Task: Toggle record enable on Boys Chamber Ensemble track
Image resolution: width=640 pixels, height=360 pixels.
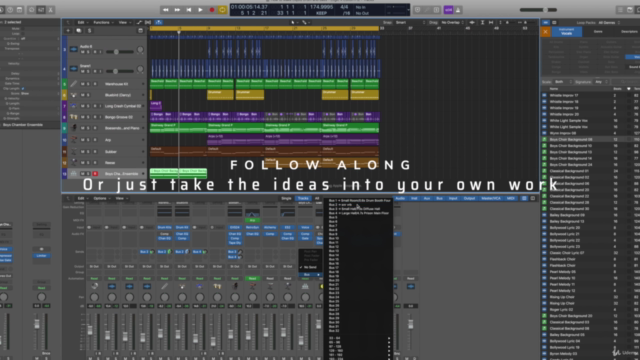Action: coord(95,173)
